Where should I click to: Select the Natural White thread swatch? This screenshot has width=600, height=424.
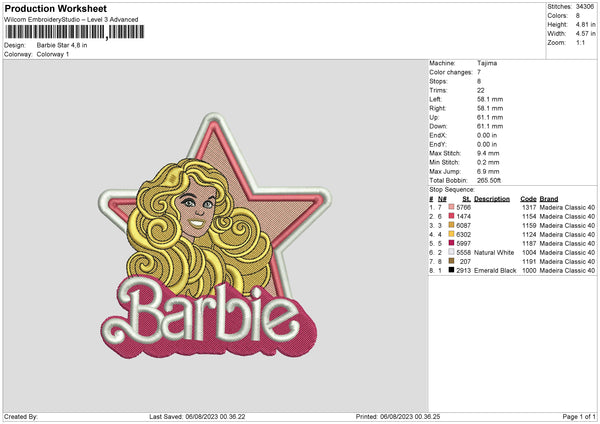(451, 252)
